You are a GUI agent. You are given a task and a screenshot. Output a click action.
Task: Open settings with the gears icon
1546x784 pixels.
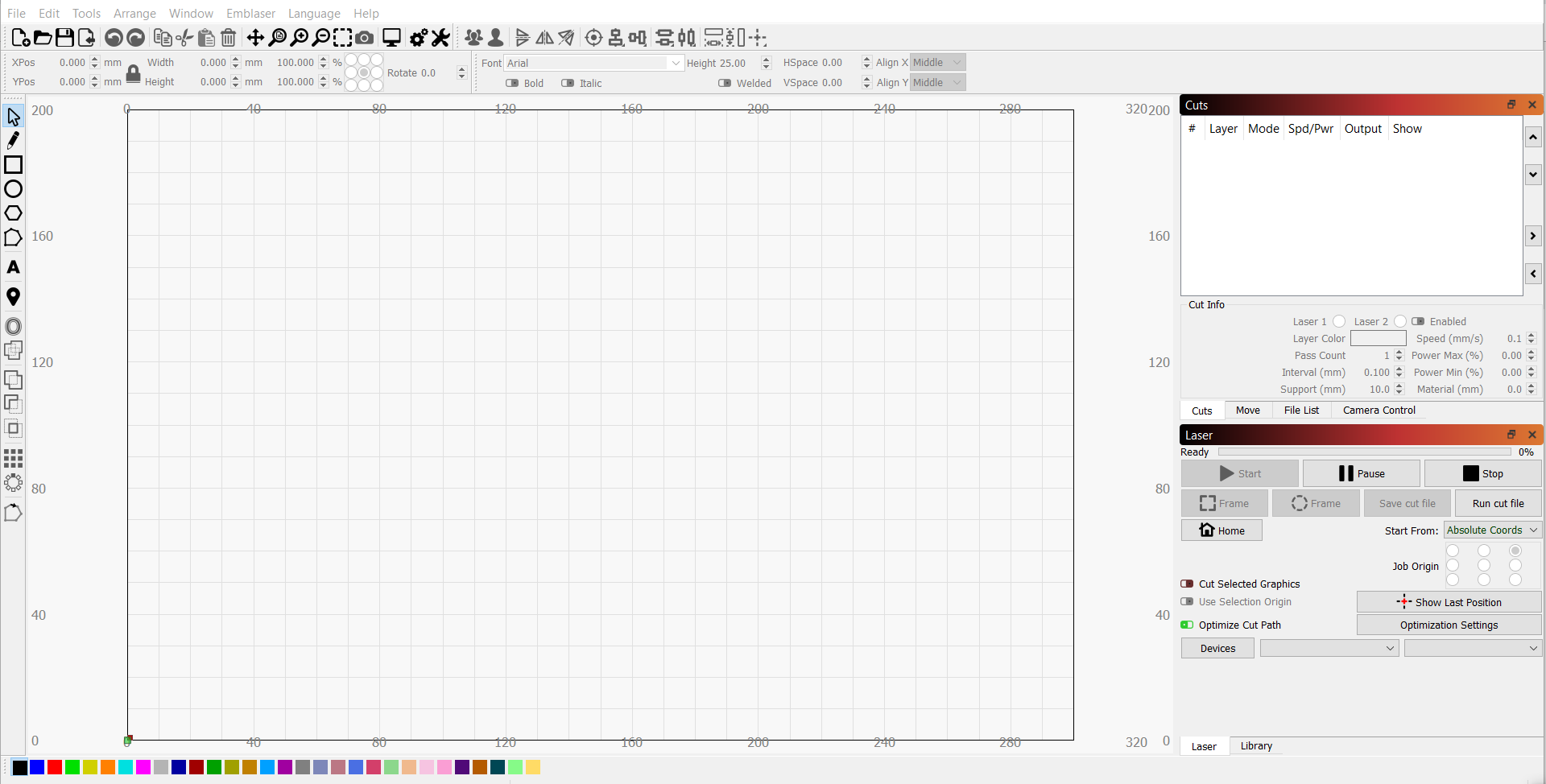click(x=419, y=37)
